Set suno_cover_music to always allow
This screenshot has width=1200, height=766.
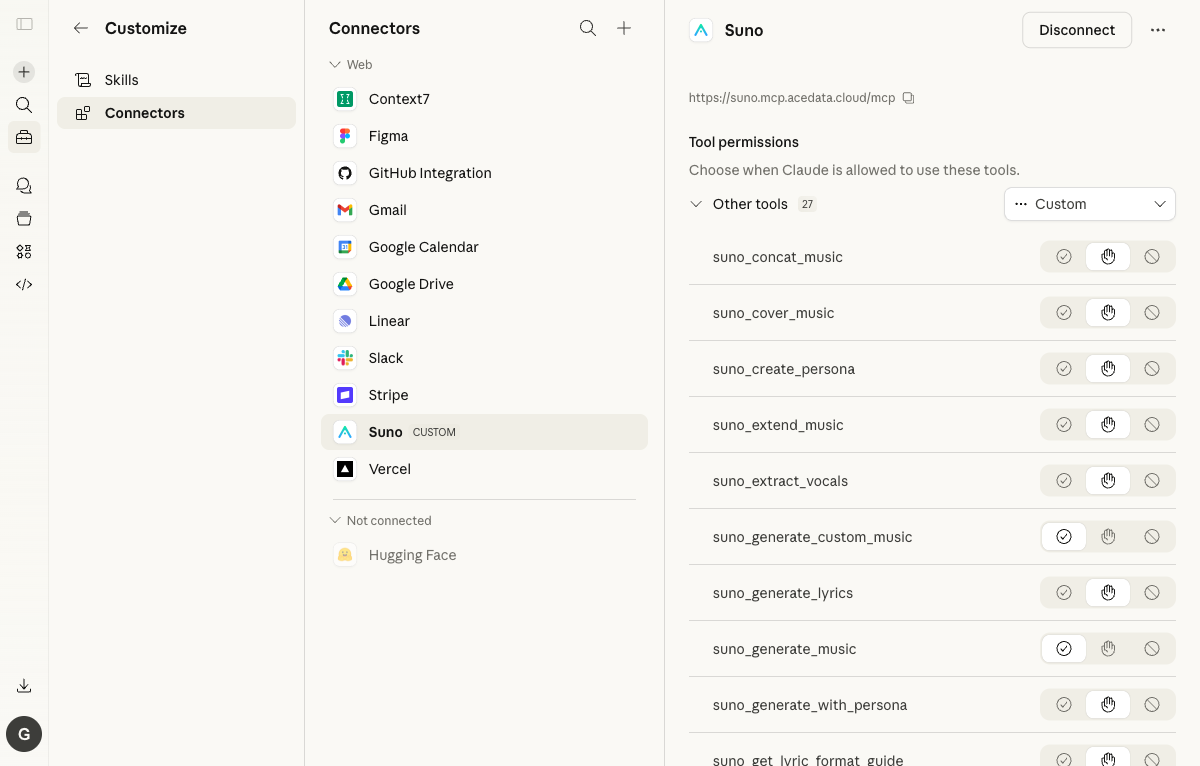[1064, 313]
